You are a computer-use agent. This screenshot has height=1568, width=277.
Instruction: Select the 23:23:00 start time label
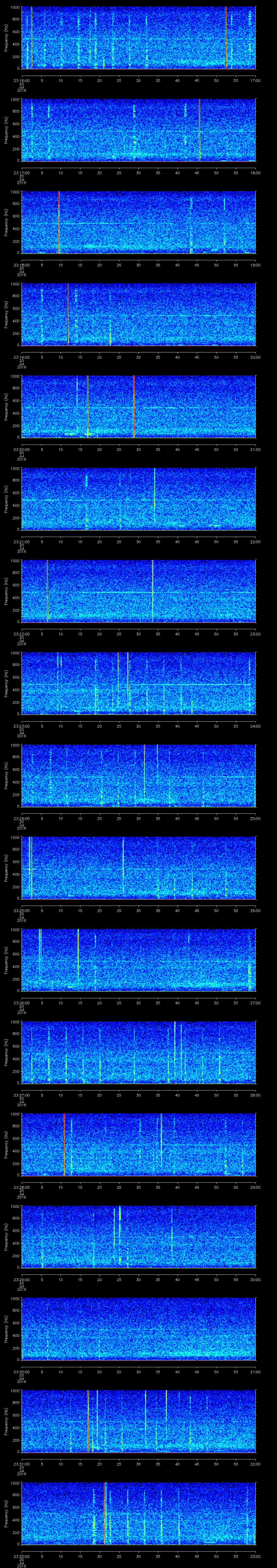point(21,726)
